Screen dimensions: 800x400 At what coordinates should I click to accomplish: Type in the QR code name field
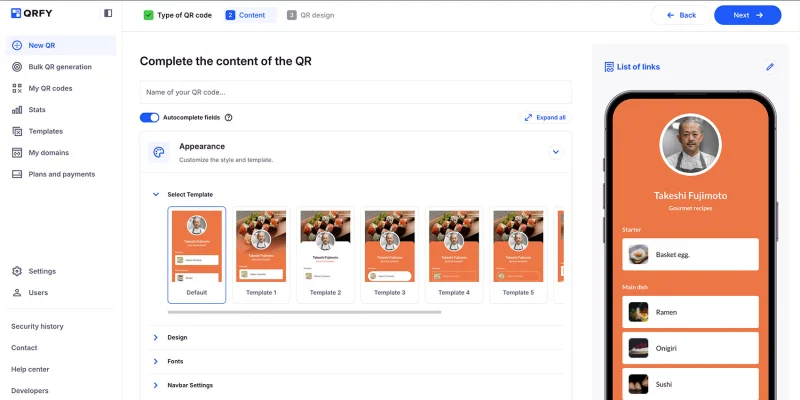coord(355,92)
